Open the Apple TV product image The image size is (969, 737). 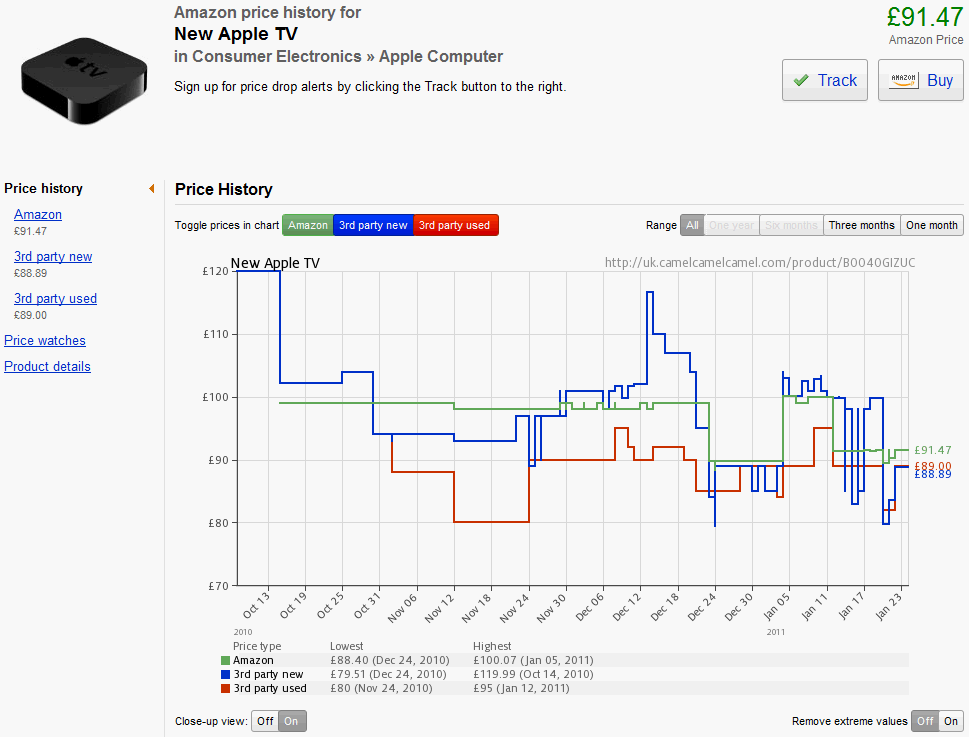coord(84,80)
